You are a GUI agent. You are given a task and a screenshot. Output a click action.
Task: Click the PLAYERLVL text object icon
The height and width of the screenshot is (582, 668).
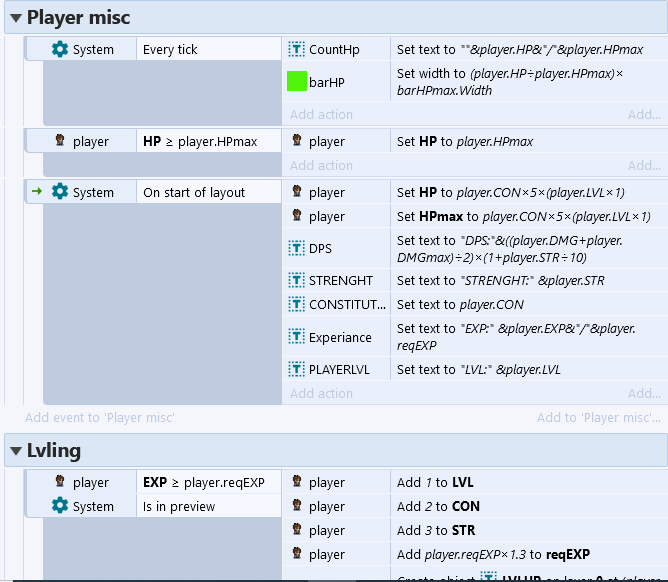[297, 369]
